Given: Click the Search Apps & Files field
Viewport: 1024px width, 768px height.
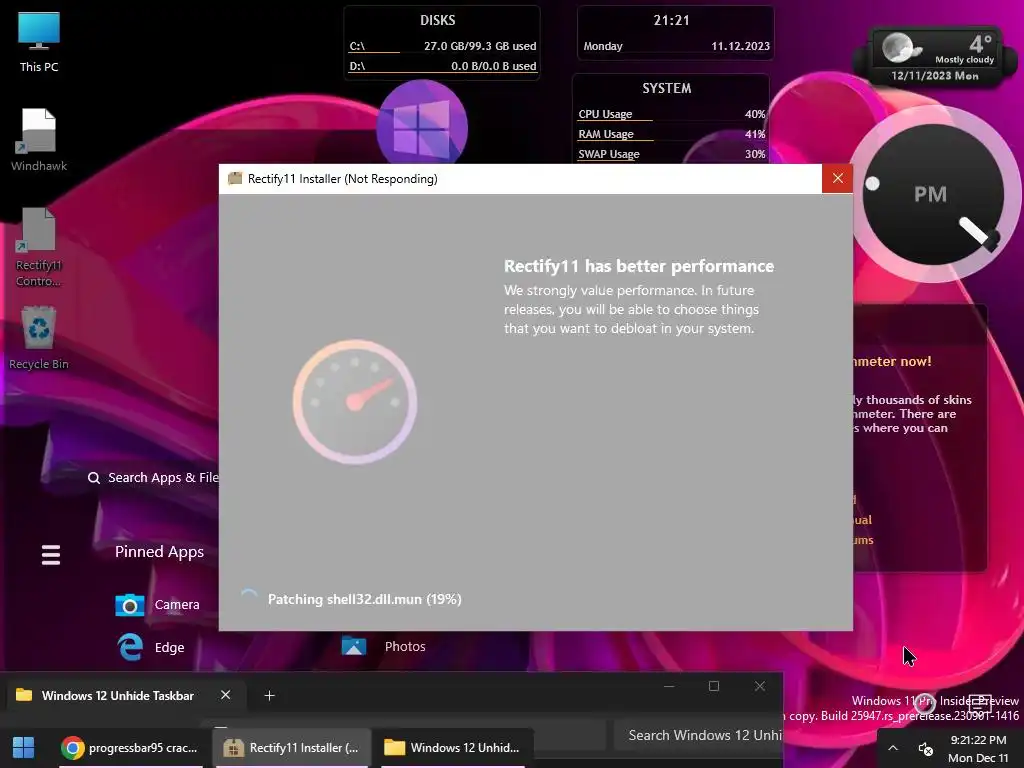Looking at the screenshot, I should (x=153, y=477).
